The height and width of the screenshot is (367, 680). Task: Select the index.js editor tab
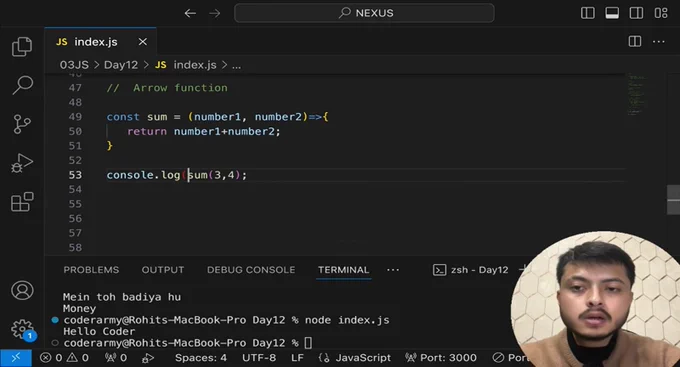click(100, 42)
